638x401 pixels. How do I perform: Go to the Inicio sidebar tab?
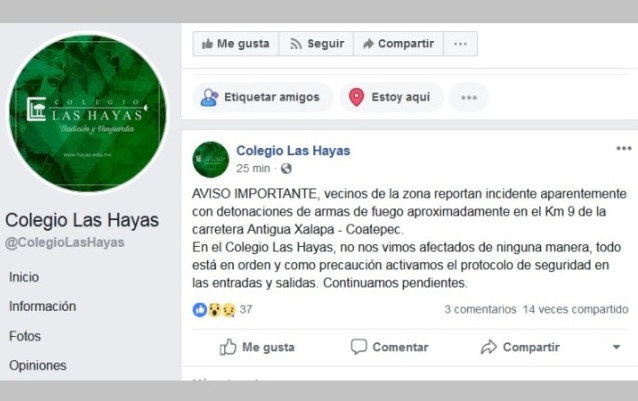[x=24, y=277]
